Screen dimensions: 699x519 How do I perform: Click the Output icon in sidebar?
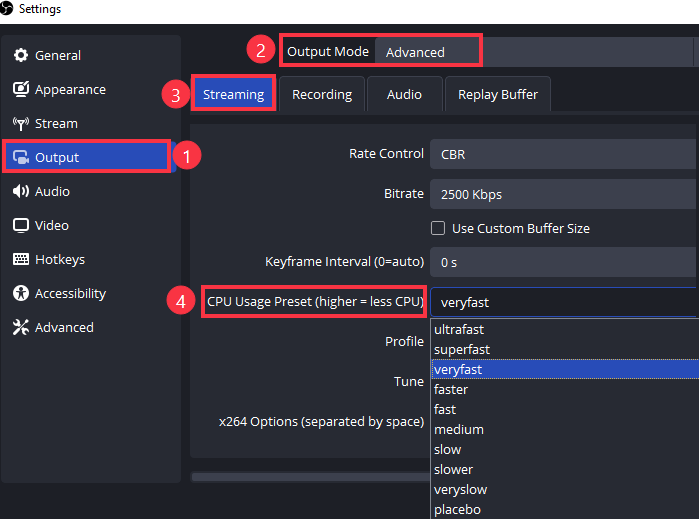21,157
